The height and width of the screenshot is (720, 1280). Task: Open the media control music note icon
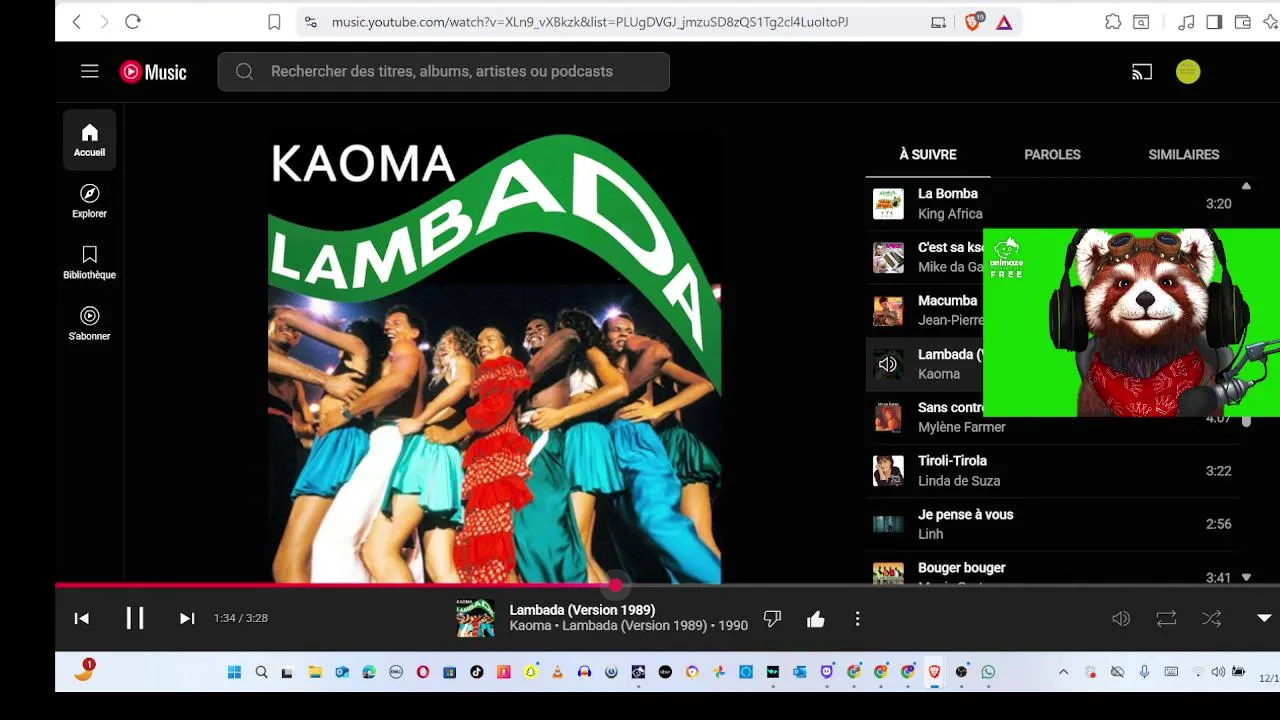[1186, 22]
